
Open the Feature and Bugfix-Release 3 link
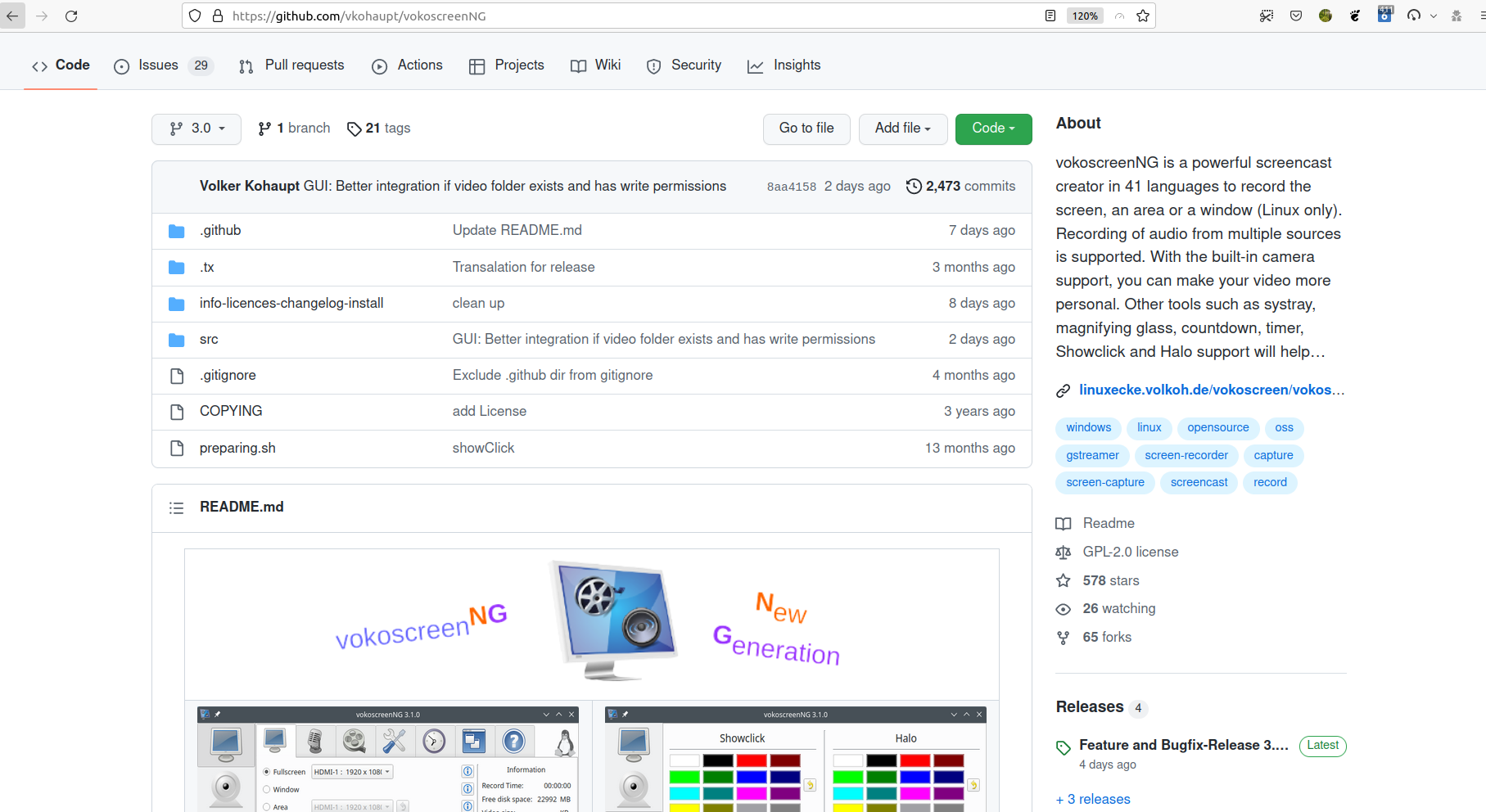click(1184, 746)
